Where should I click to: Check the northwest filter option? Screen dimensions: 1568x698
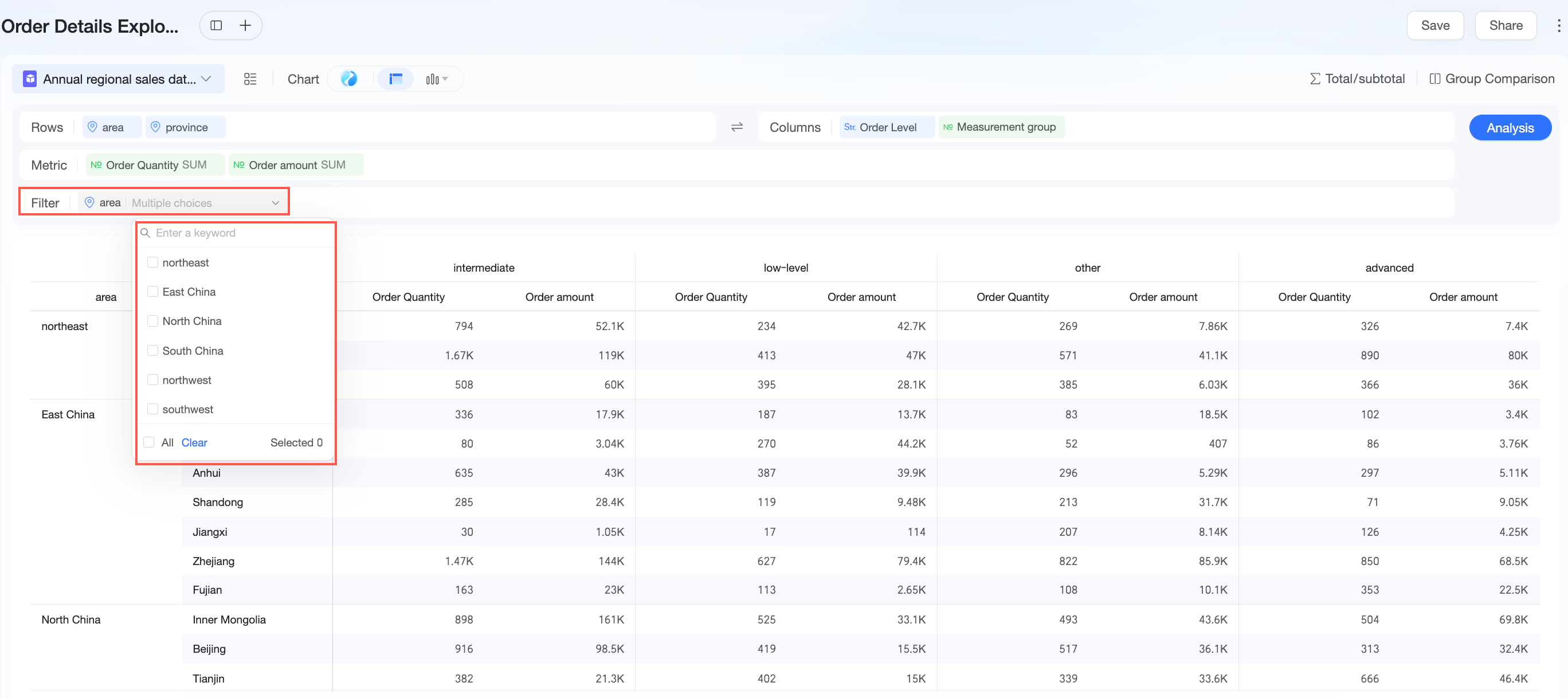click(153, 380)
